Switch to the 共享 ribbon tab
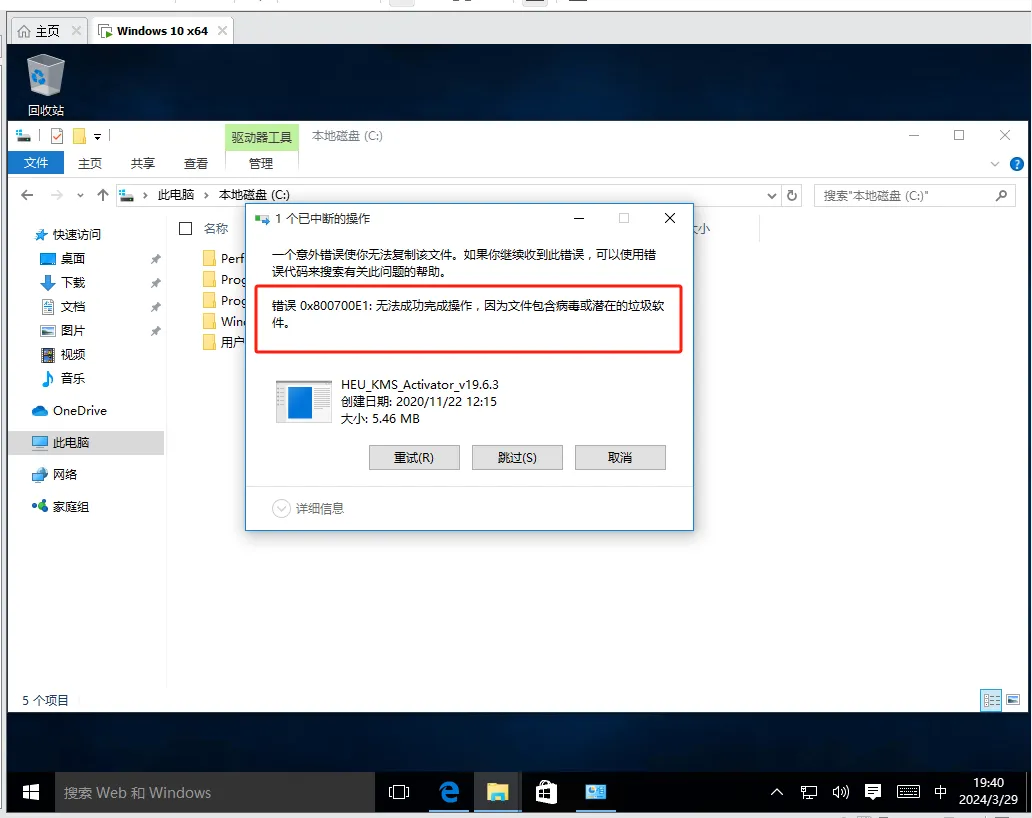The width and height of the screenshot is (1032, 818). pyautogui.click(x=143, y=163)
